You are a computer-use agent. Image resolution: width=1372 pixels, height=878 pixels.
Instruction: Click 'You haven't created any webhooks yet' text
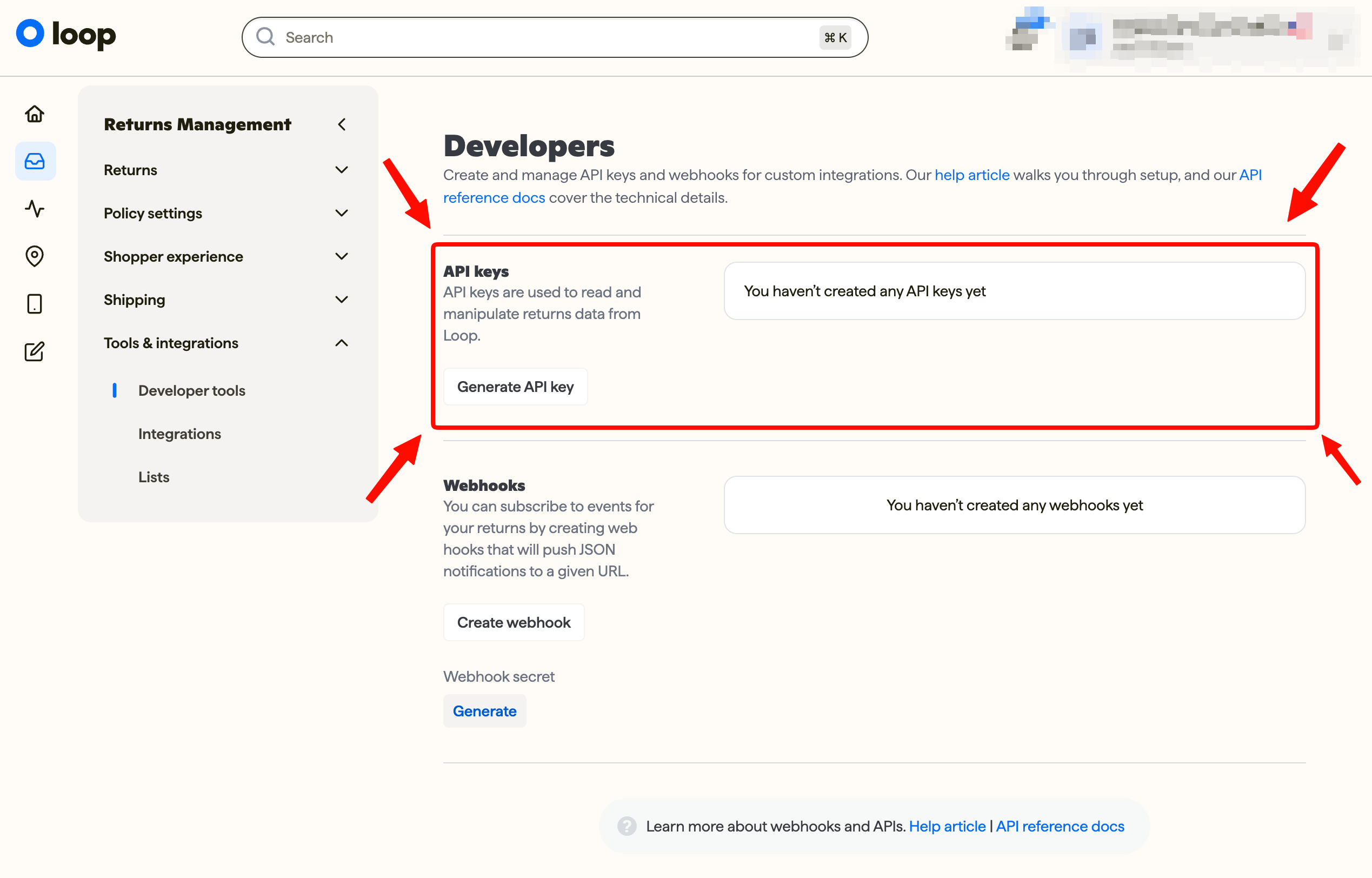[1015, 505]
